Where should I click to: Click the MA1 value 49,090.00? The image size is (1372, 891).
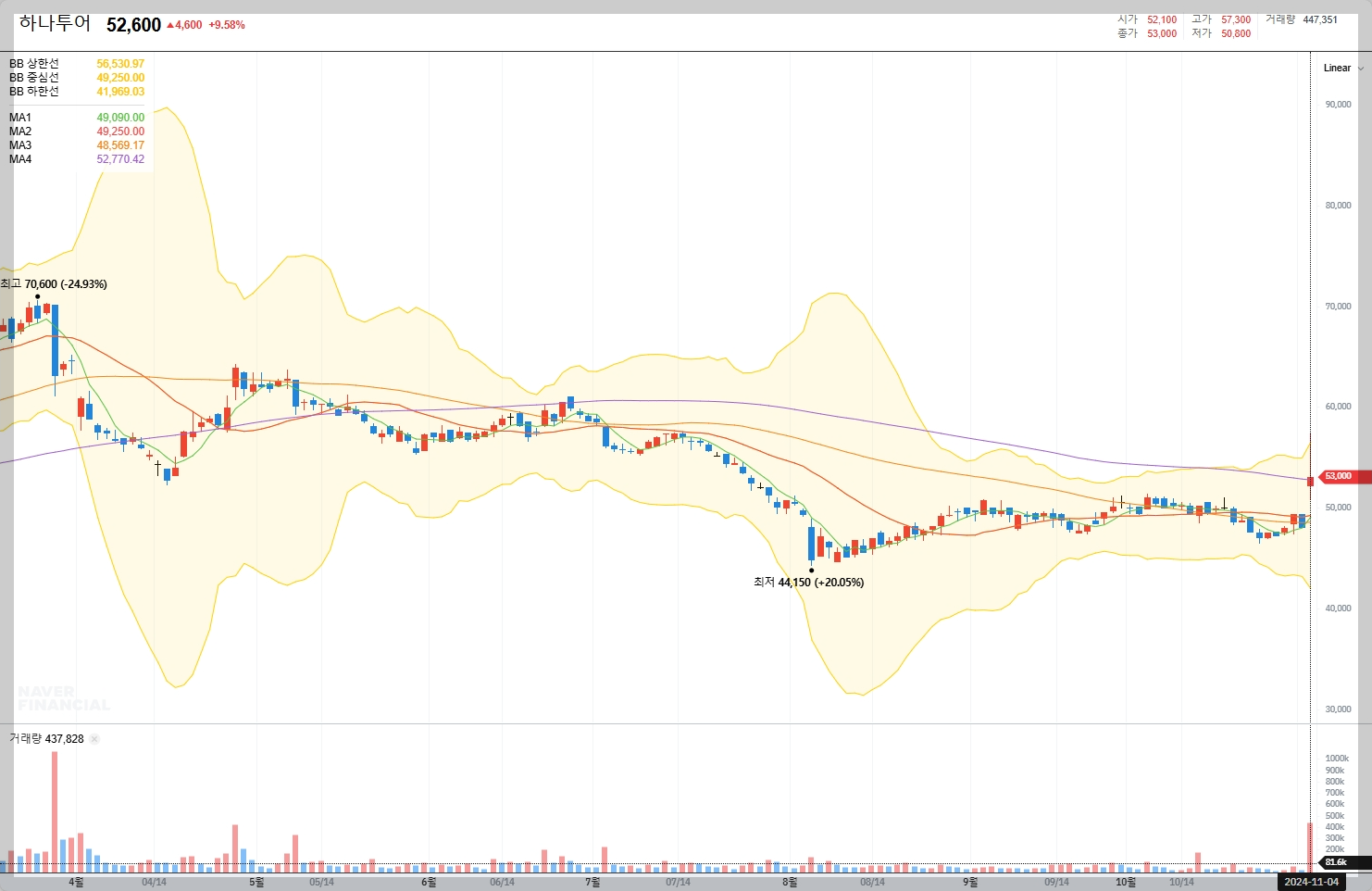(120, 118)
